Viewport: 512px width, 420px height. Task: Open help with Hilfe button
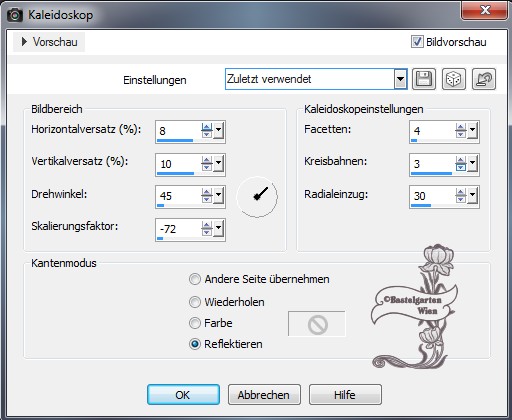click(x=345, y=395)
